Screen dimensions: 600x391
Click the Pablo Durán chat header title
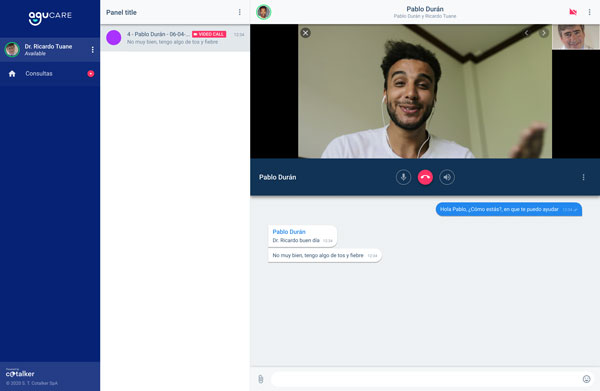pos(425,9)
